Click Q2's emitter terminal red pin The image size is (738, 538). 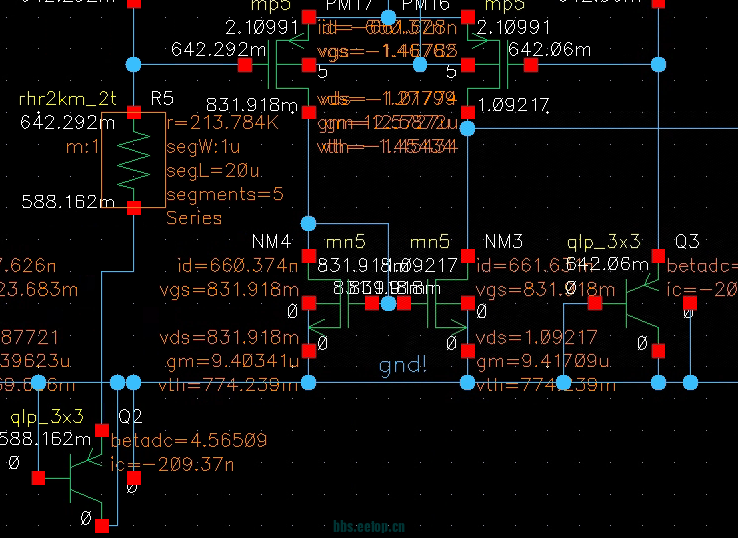pyautogui.click(x=102, y=430)
